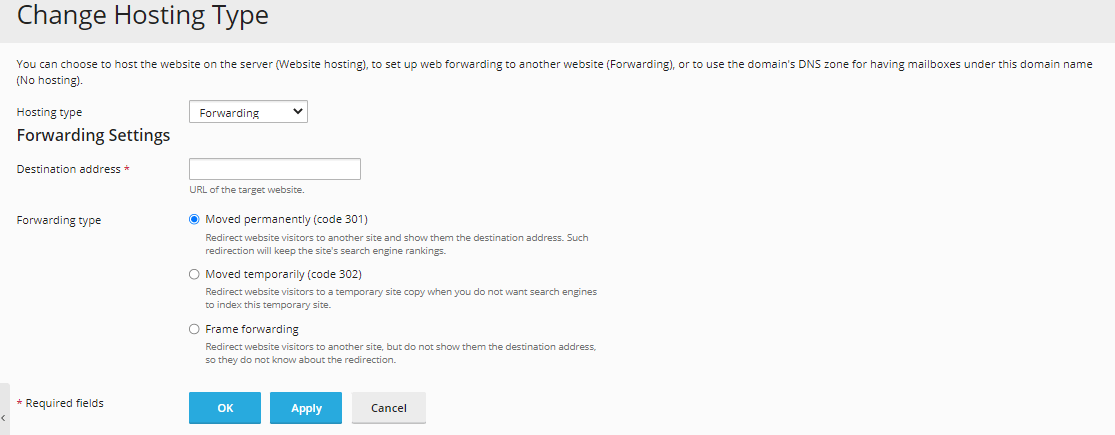Click the "Required fields" note text
The width and height of the screenshot is (1115, 435).
[x=65, y=403]
